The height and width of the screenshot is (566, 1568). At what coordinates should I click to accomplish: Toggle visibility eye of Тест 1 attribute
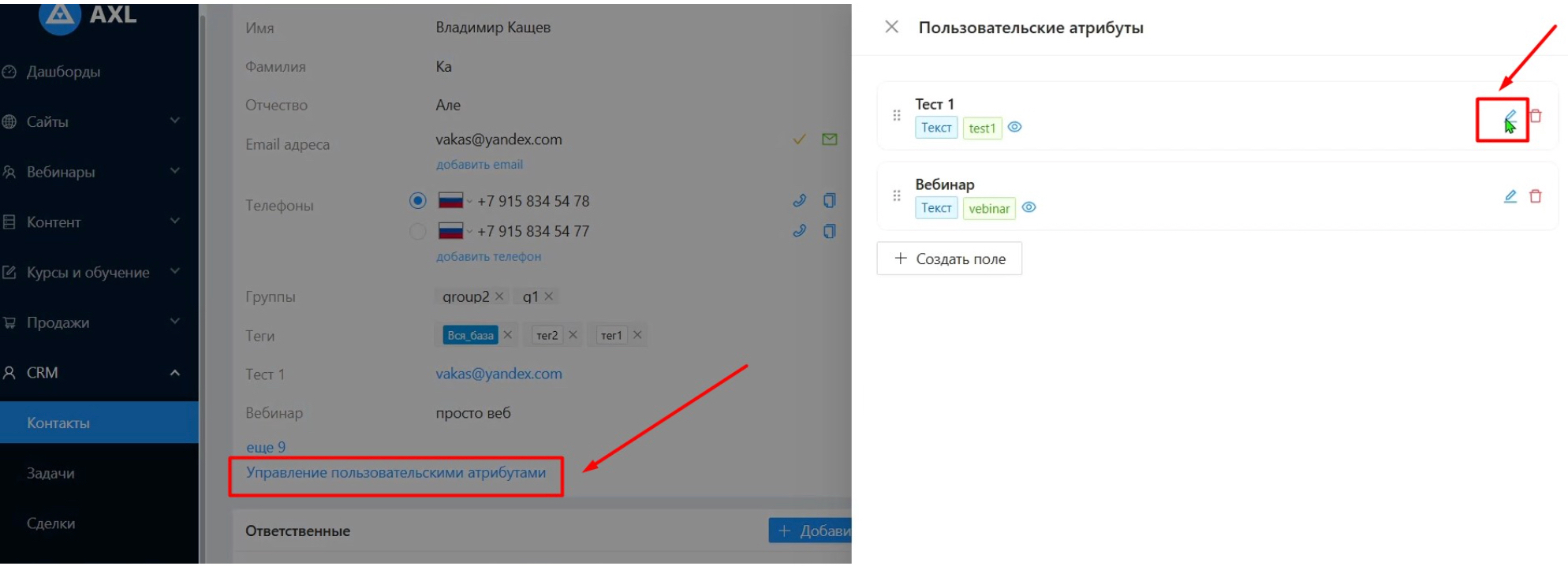pyautogui.click(x=1015, y=127)
